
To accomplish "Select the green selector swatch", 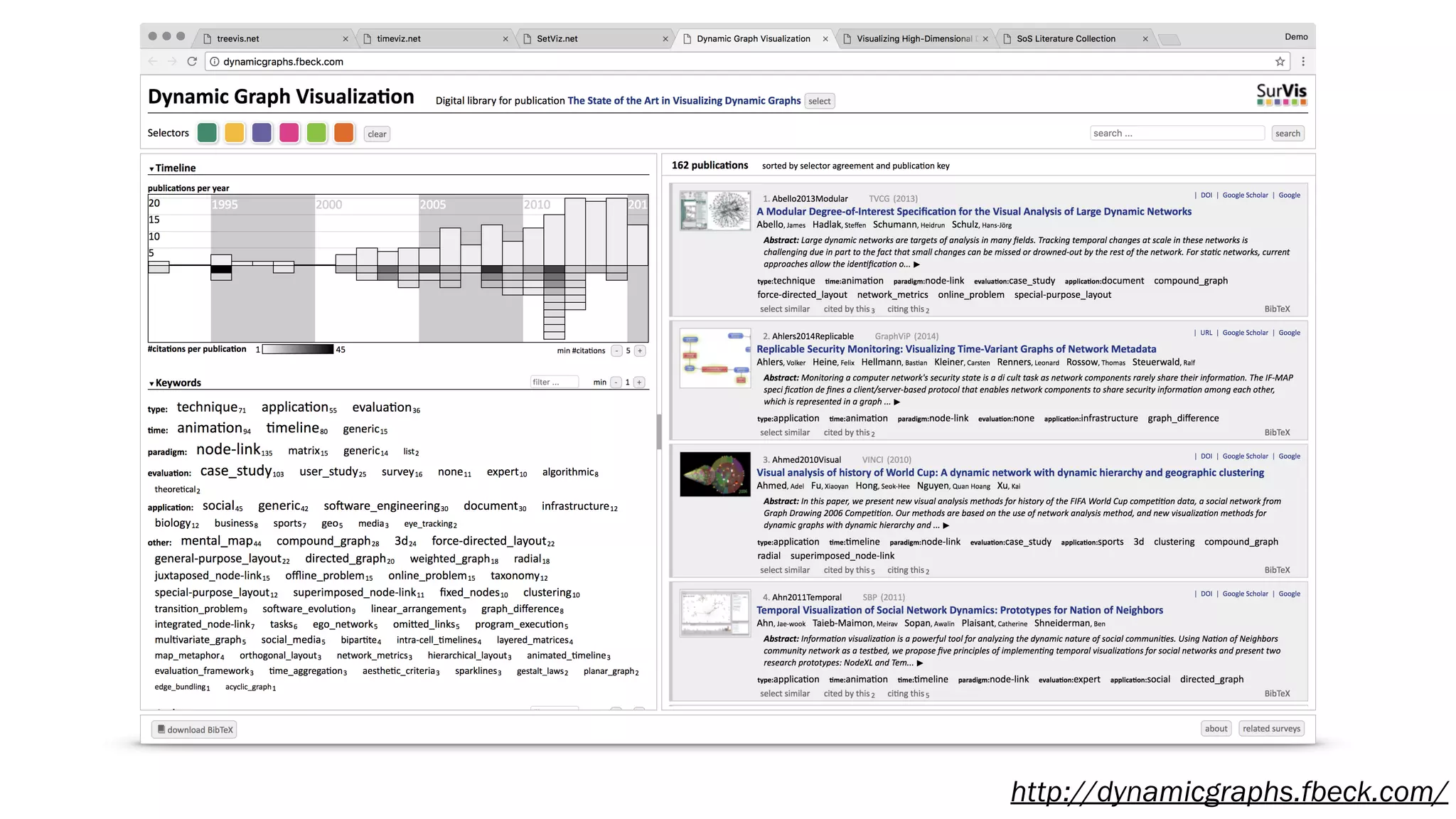I will point(207,133).
